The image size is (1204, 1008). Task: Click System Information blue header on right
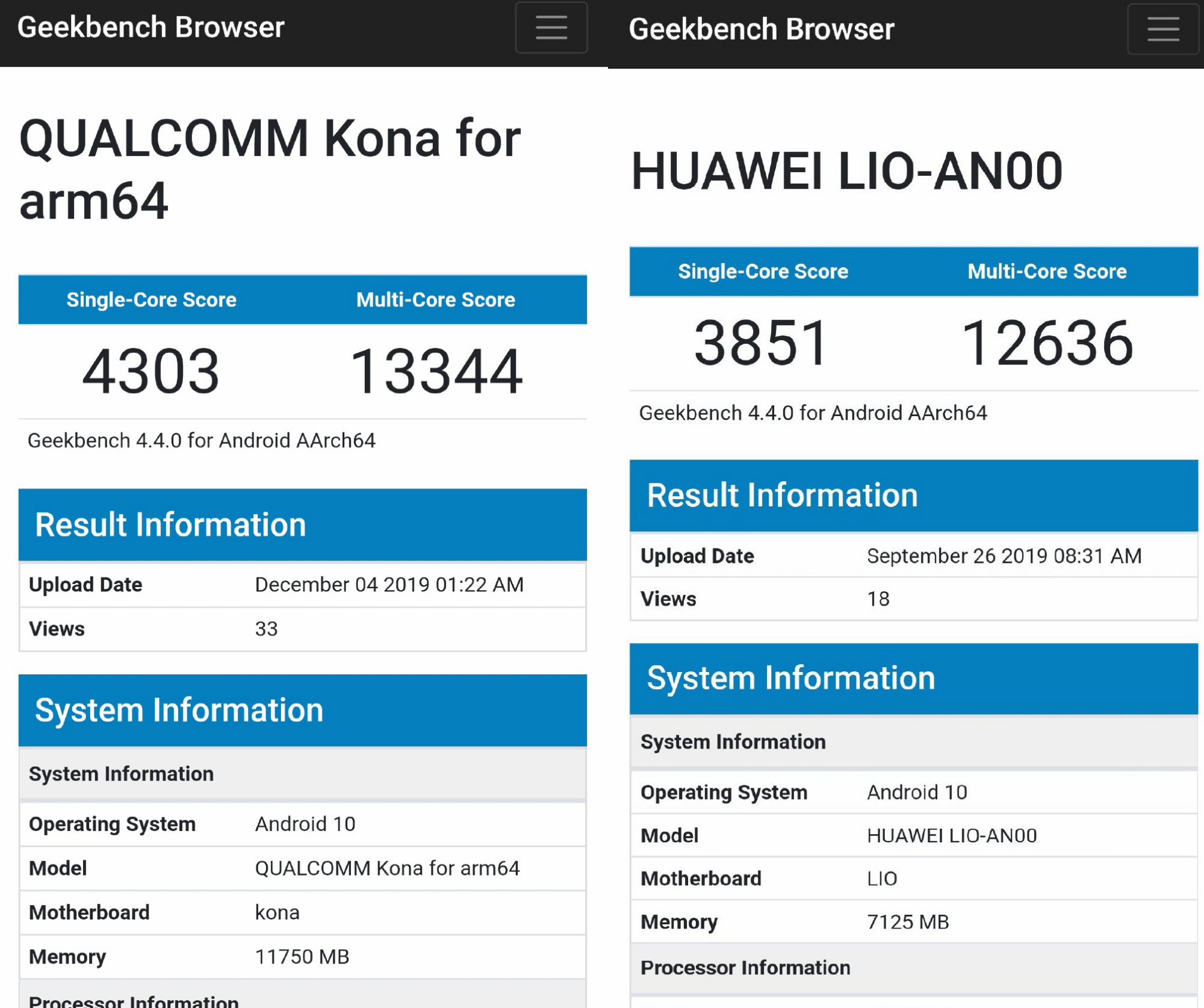click(790, 678)
